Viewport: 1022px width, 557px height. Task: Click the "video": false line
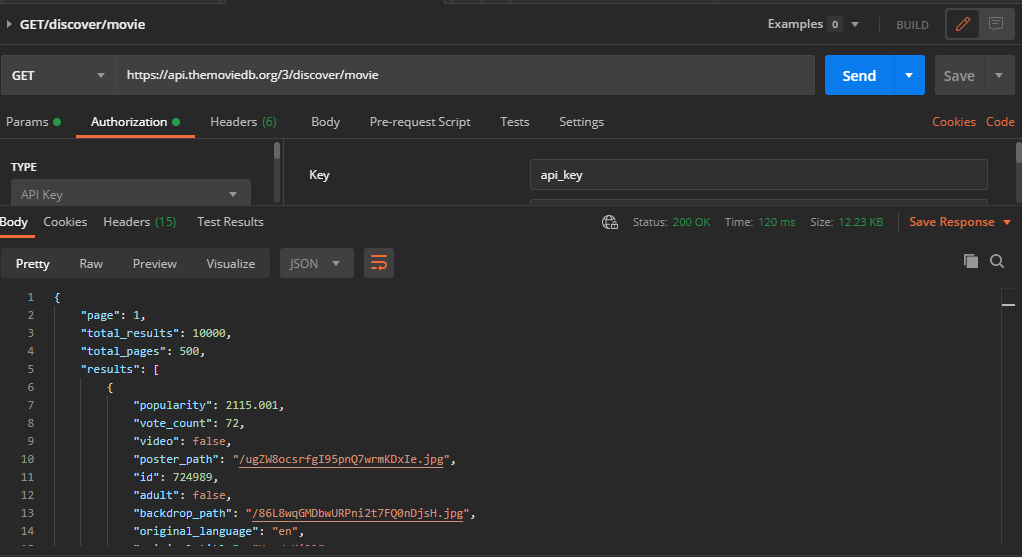tap(182, 441)
